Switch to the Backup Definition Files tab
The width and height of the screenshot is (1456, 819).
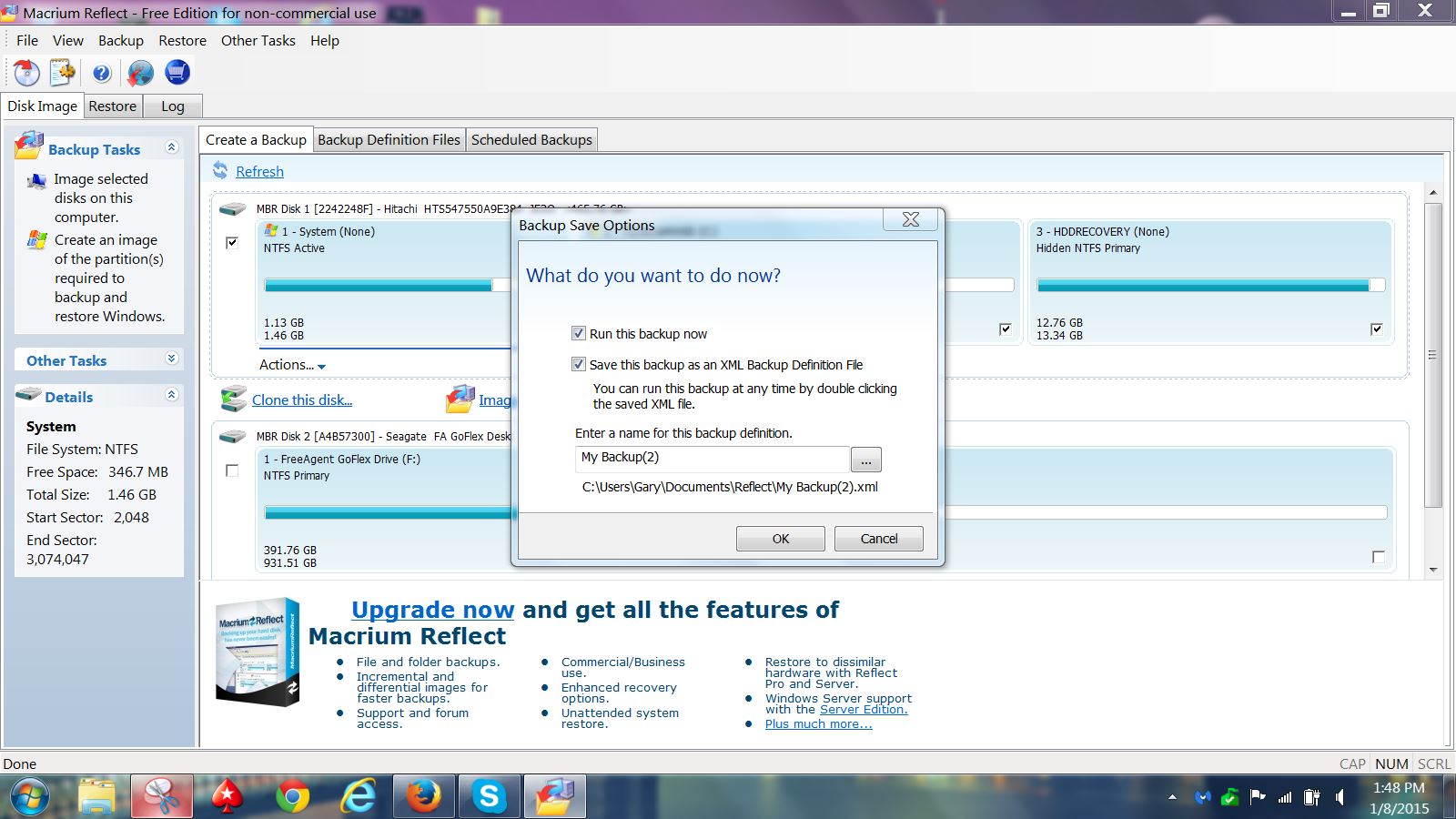tap(389, 139)
